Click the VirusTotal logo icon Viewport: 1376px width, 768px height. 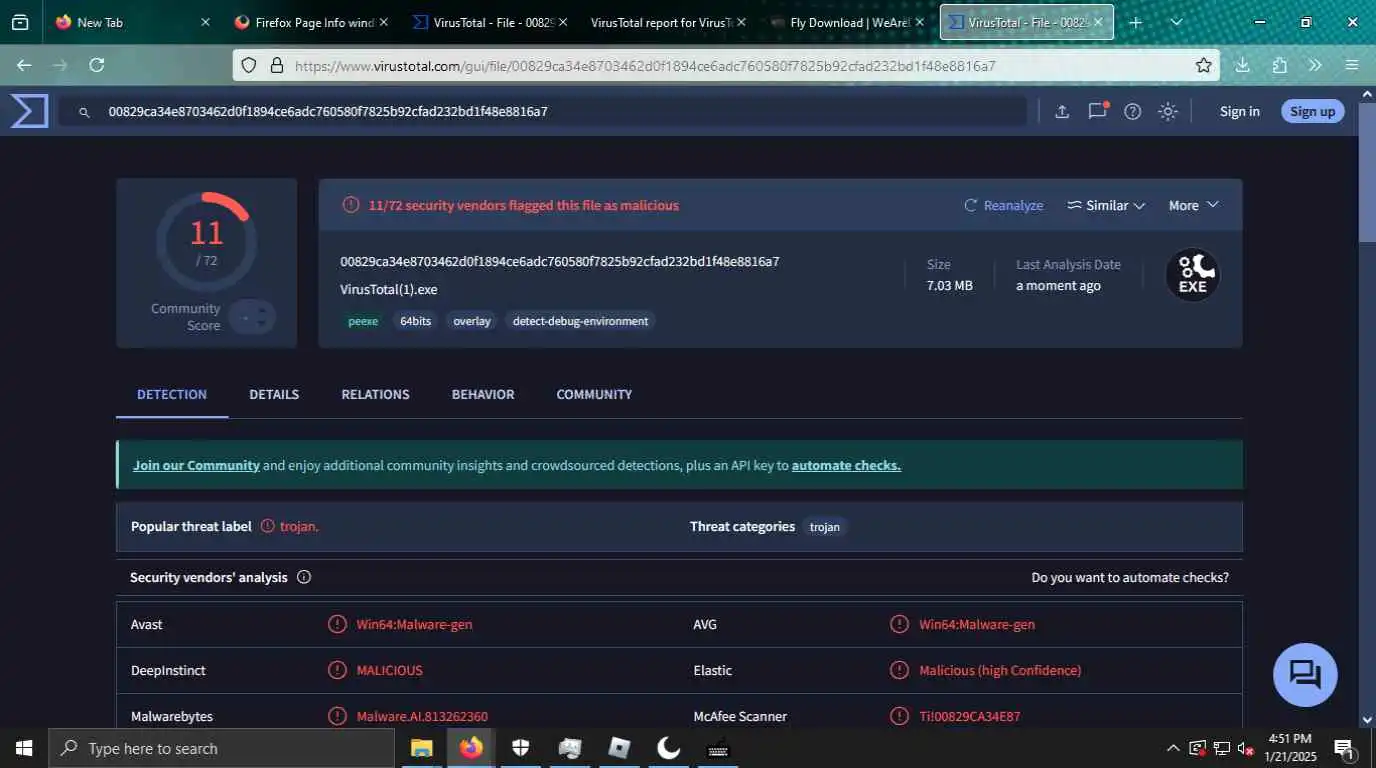[x=29, y=111]
